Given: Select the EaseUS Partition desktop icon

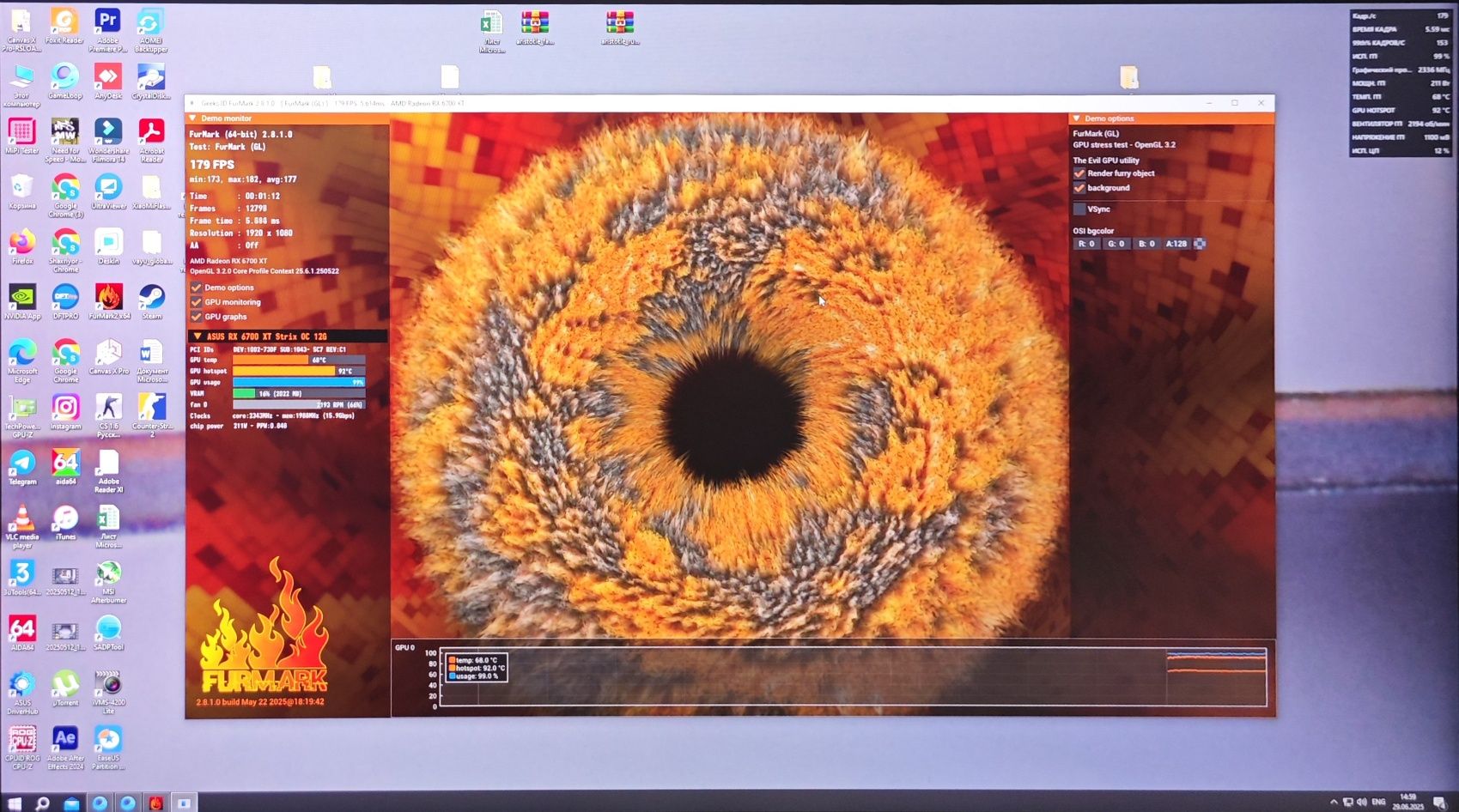Looking at the screenshot, I should point(108,748).
